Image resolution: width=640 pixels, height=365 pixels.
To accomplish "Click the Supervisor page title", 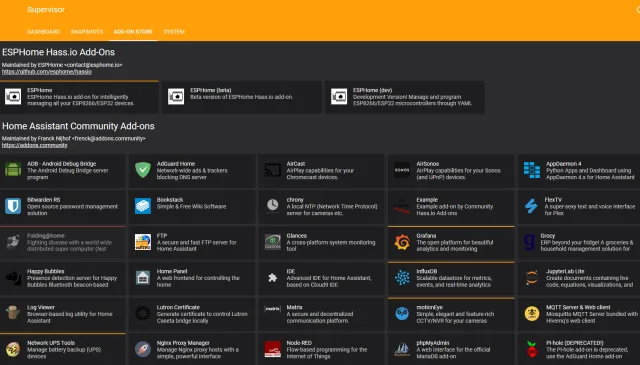I will click(x=46, y=9).
